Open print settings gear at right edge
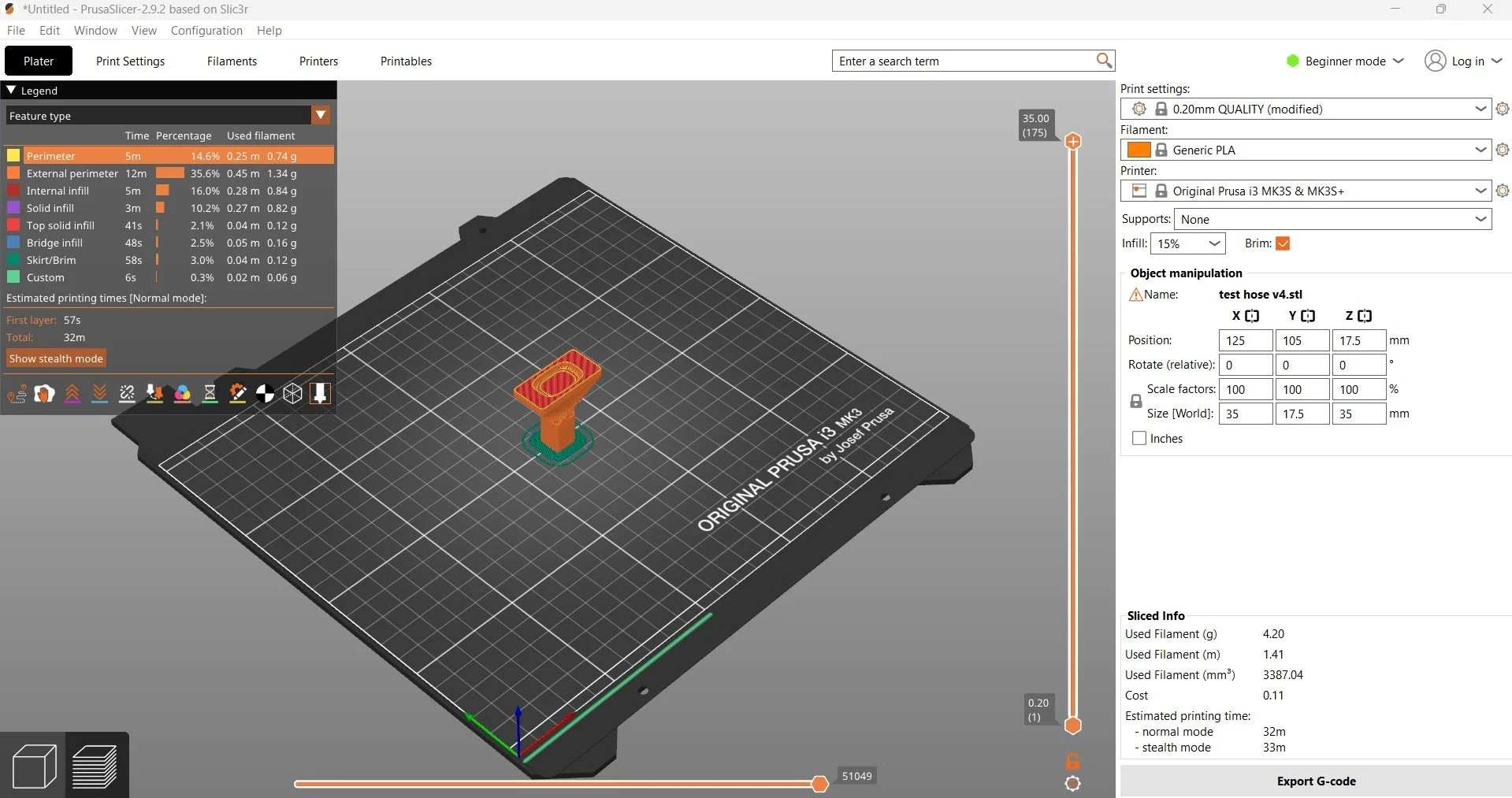This screenshot has width=1512, height=798. (1503, 109)
